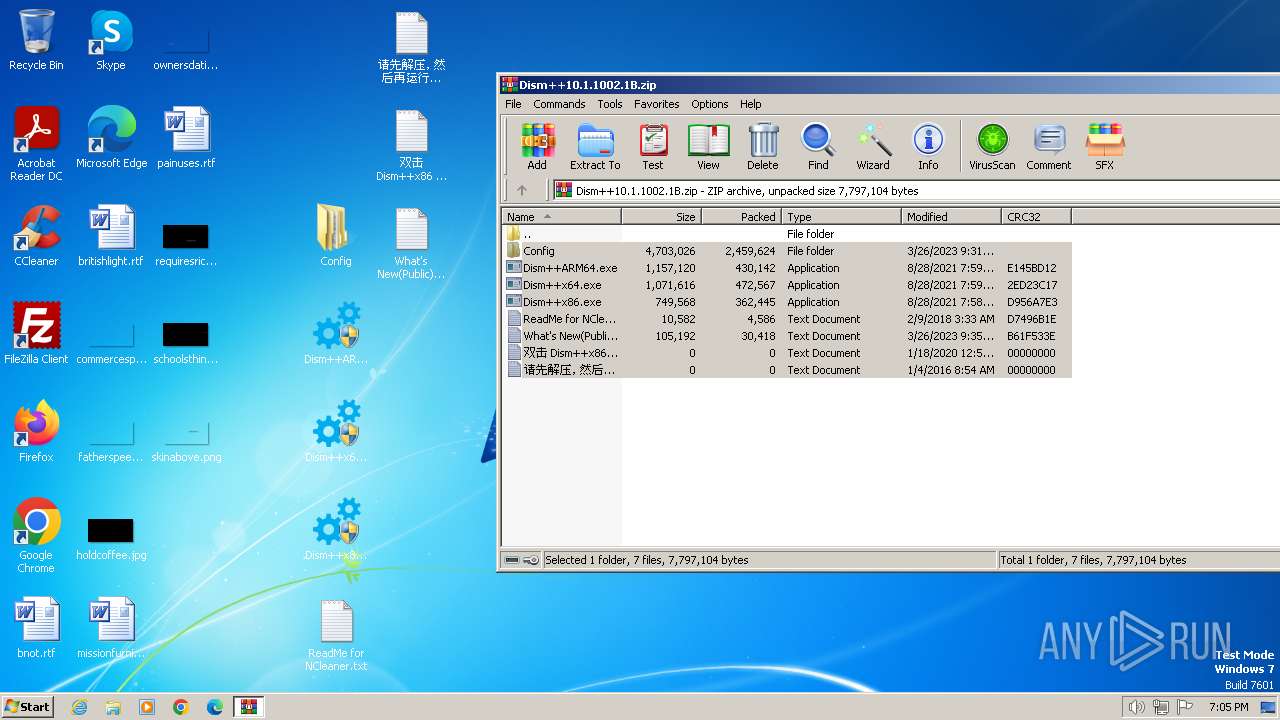The height and width of the screenshot is (720, 1280).
Task: Open the Options menu
Action: pyautogui.click(x=710, y=104)
